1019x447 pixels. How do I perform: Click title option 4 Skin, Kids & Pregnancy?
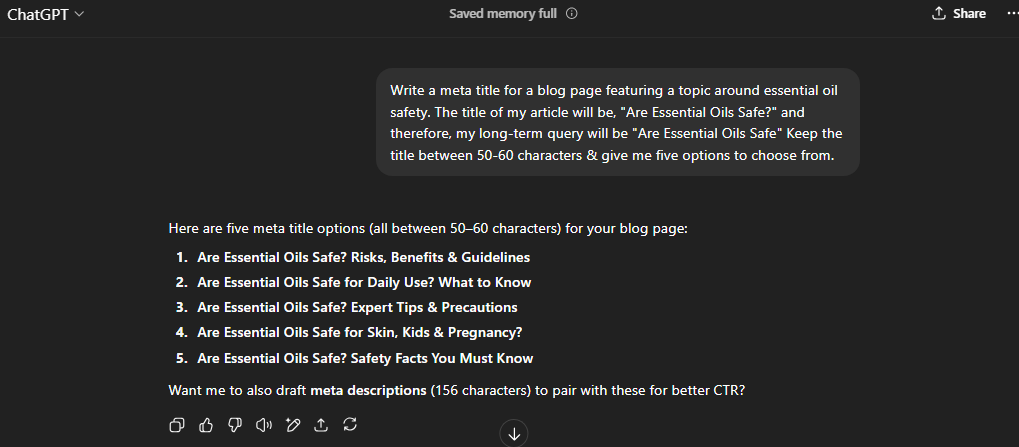(x=359, y=333)
